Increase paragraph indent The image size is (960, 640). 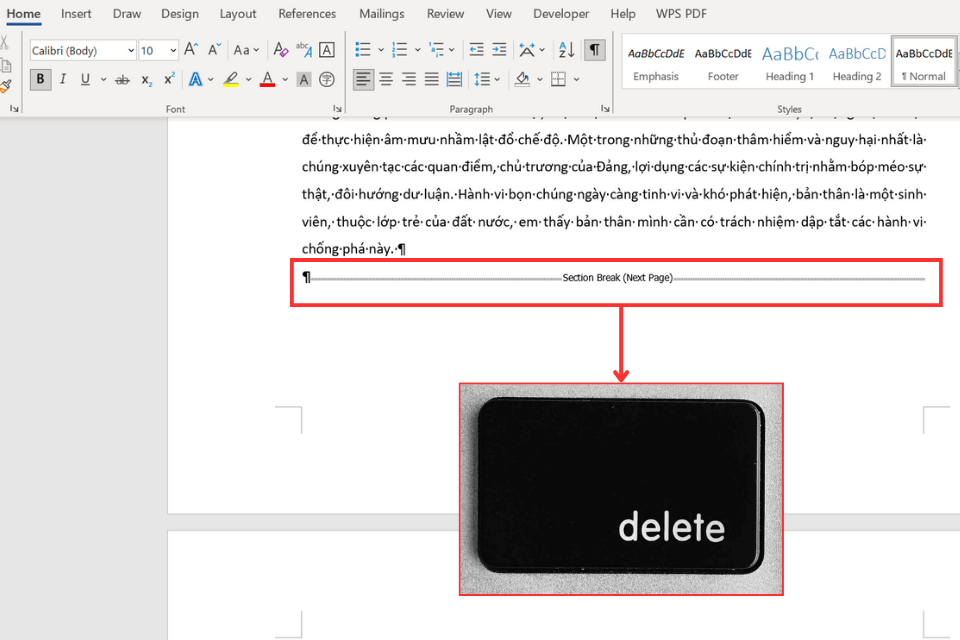pos(498,50)
